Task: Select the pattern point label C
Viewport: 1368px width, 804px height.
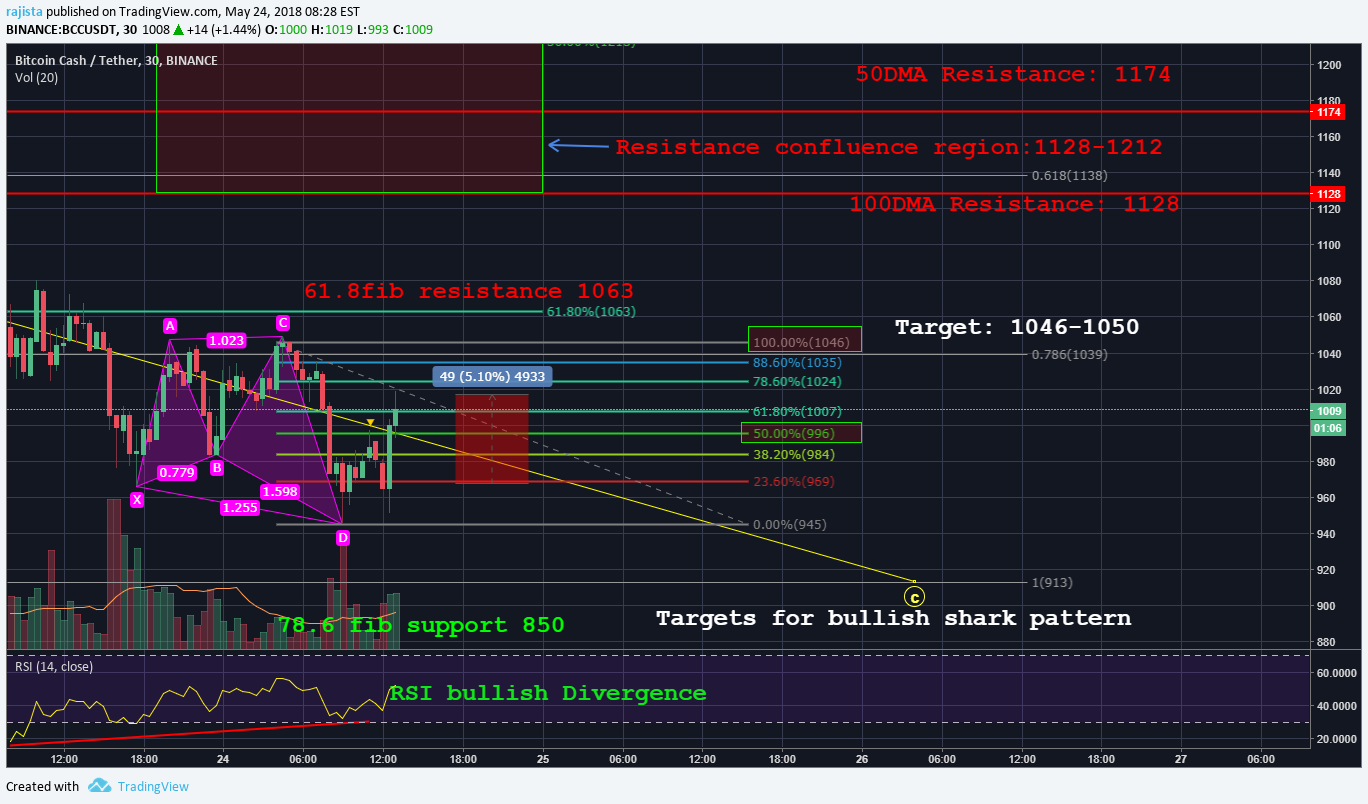Action: [283, 322]
